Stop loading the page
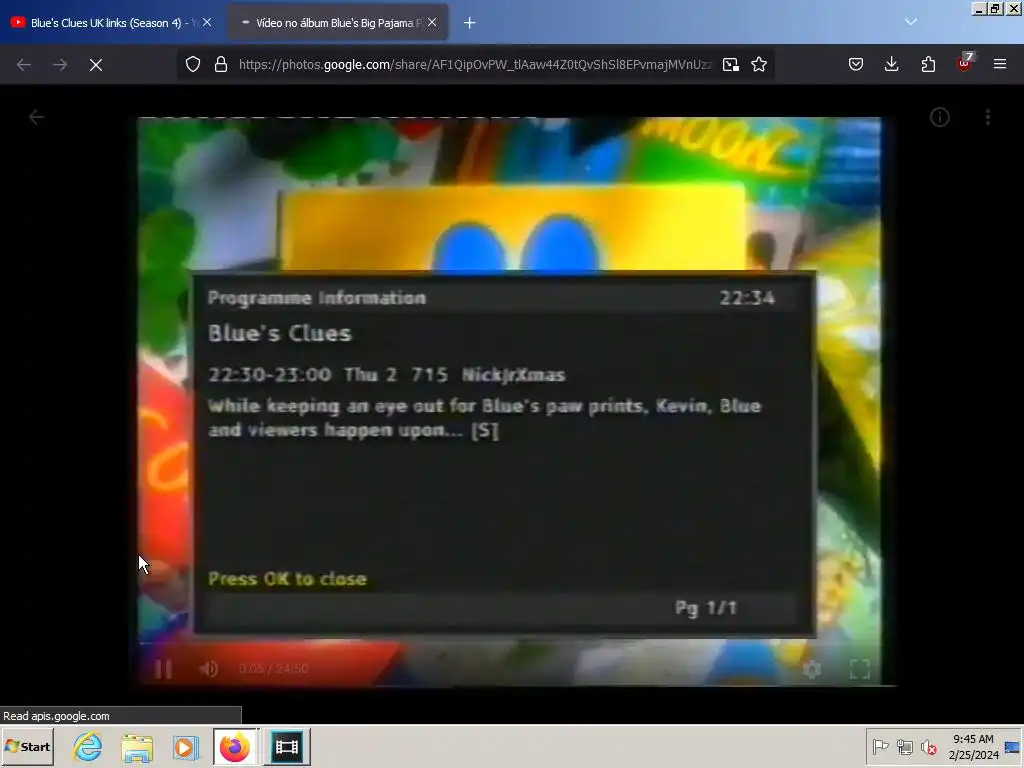This screenshot has height=768, width=1024. click(x=96, y=65)
